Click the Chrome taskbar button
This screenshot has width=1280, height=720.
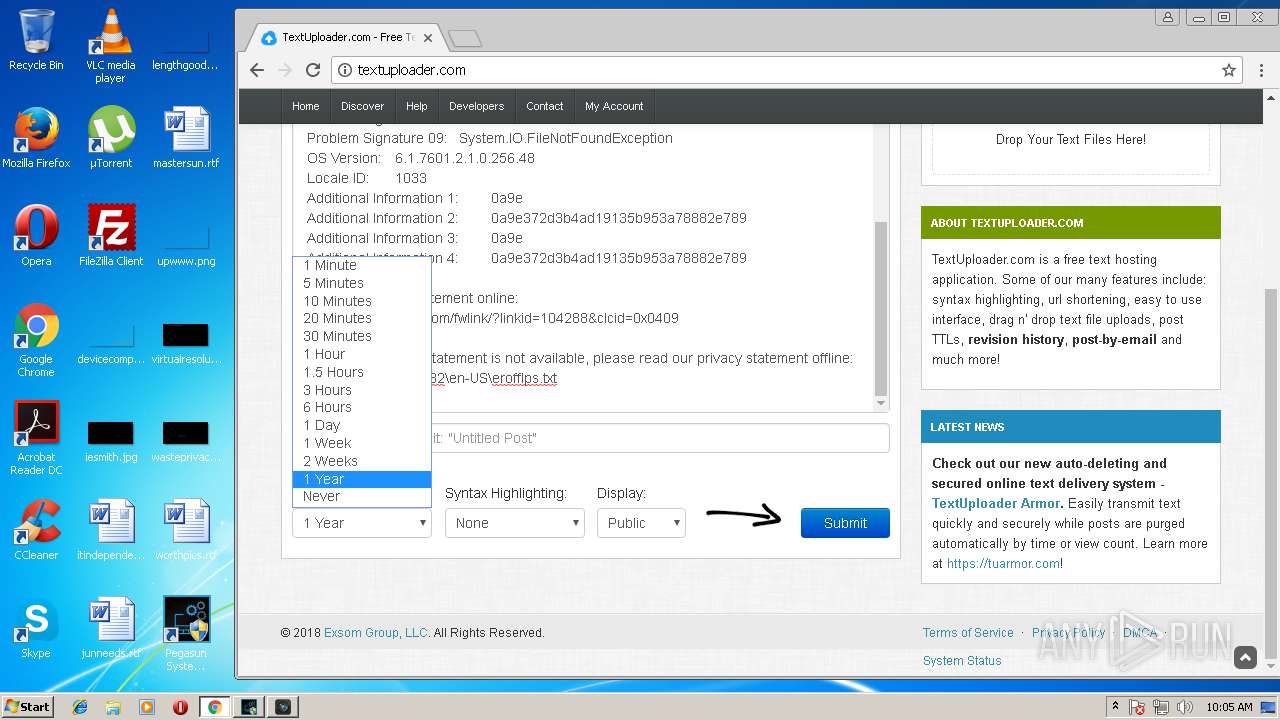[x=214, y=707]
